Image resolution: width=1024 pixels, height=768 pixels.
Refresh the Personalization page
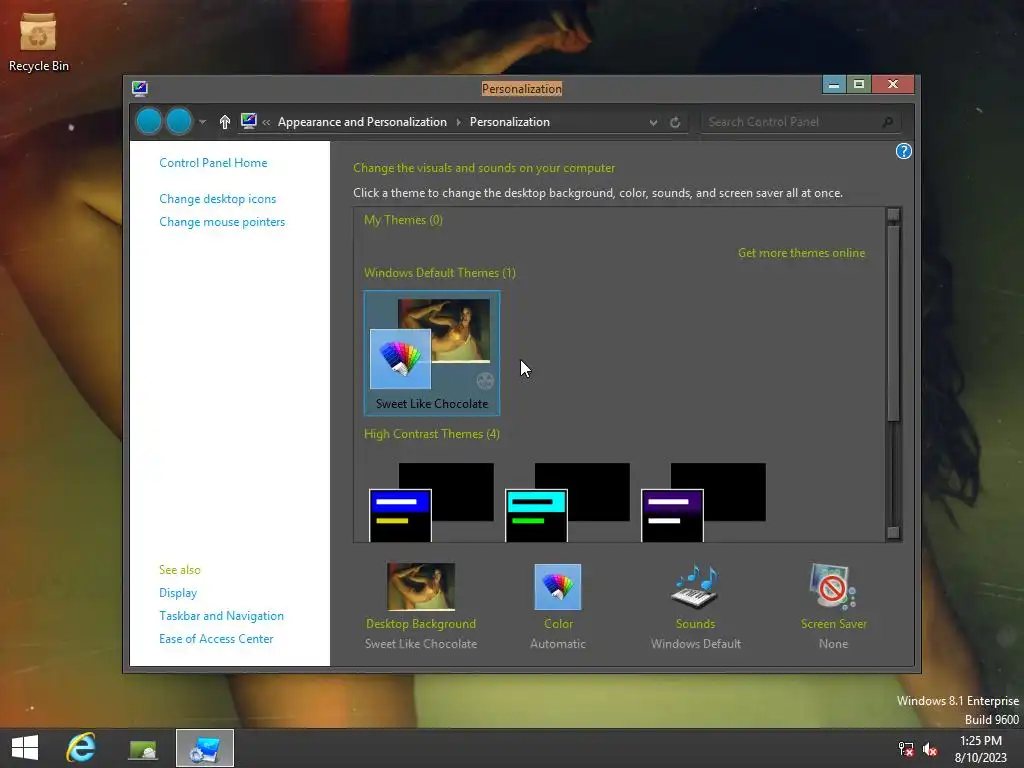pos(675,122)
